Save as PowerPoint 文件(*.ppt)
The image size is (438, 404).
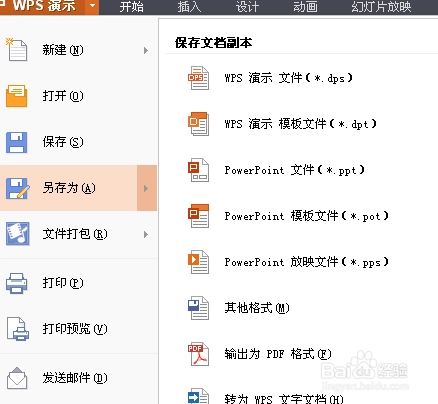pyautogui.click(x=295, y=170)
